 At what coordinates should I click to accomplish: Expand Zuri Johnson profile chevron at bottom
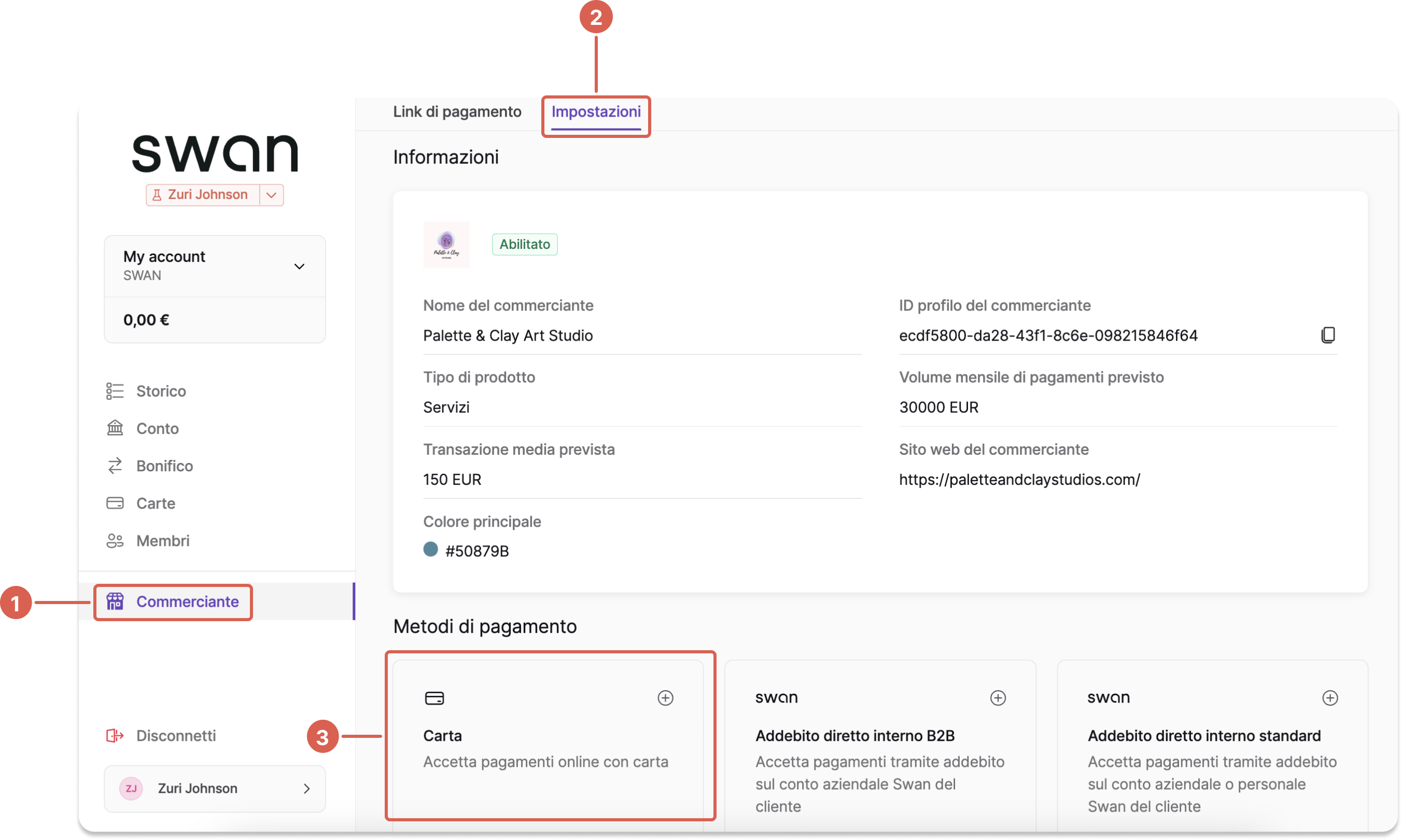(x=306, y=789)
